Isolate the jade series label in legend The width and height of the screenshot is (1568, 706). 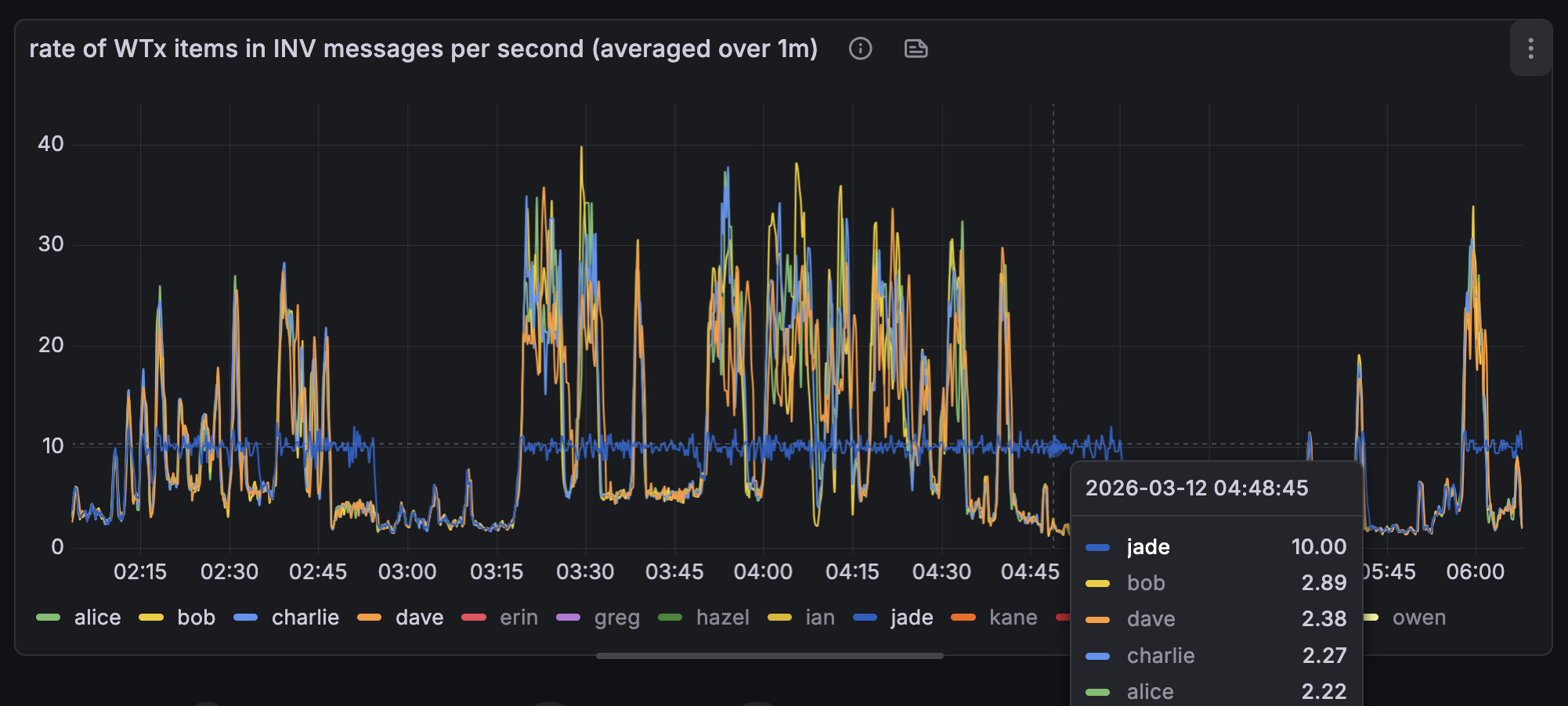(912, 618)
